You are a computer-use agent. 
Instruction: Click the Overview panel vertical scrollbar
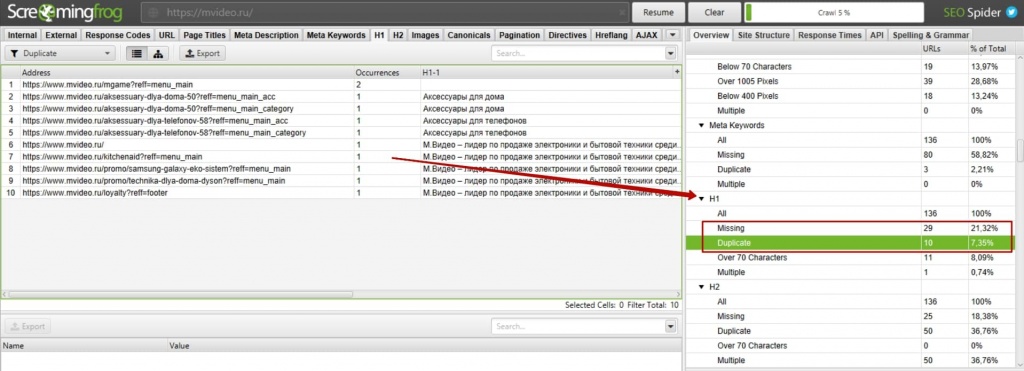coord(1019,150)
